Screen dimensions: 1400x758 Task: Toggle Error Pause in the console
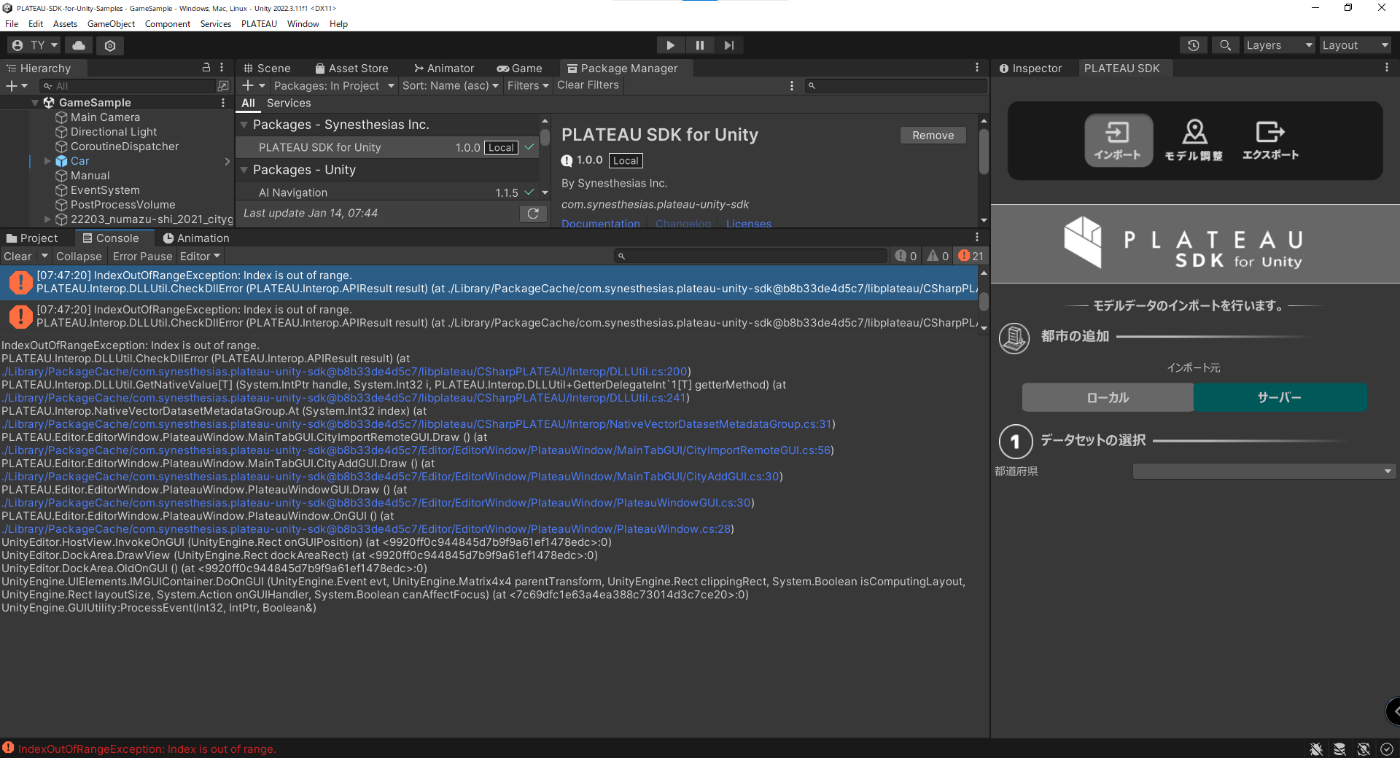(x=142, y=256)
